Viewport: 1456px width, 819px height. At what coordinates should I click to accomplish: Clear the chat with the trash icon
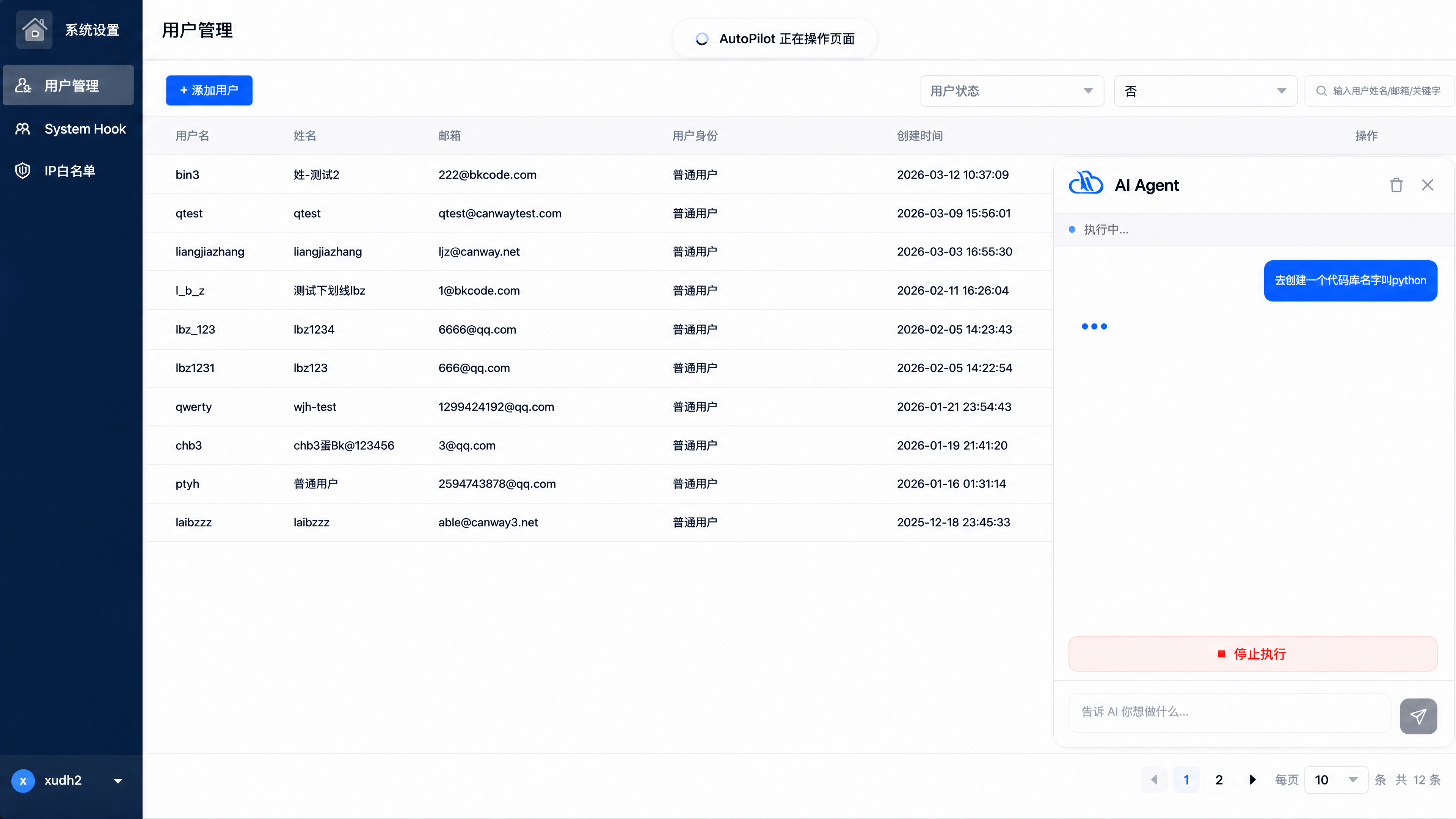pos(1396,185)
